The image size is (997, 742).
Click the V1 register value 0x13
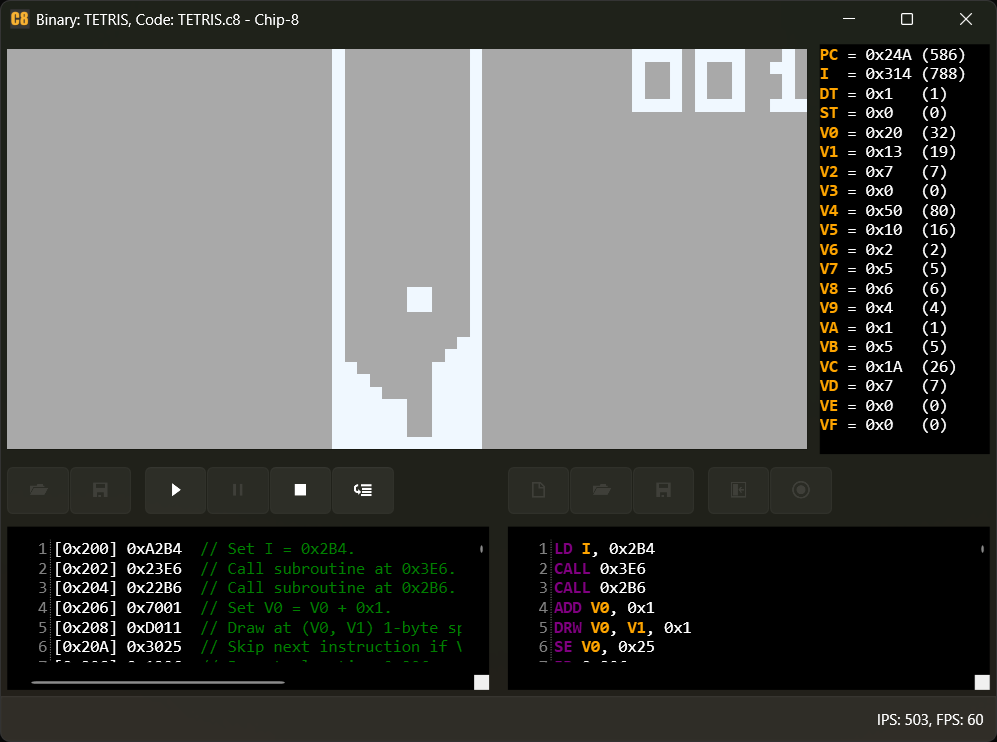pos(884,151)
